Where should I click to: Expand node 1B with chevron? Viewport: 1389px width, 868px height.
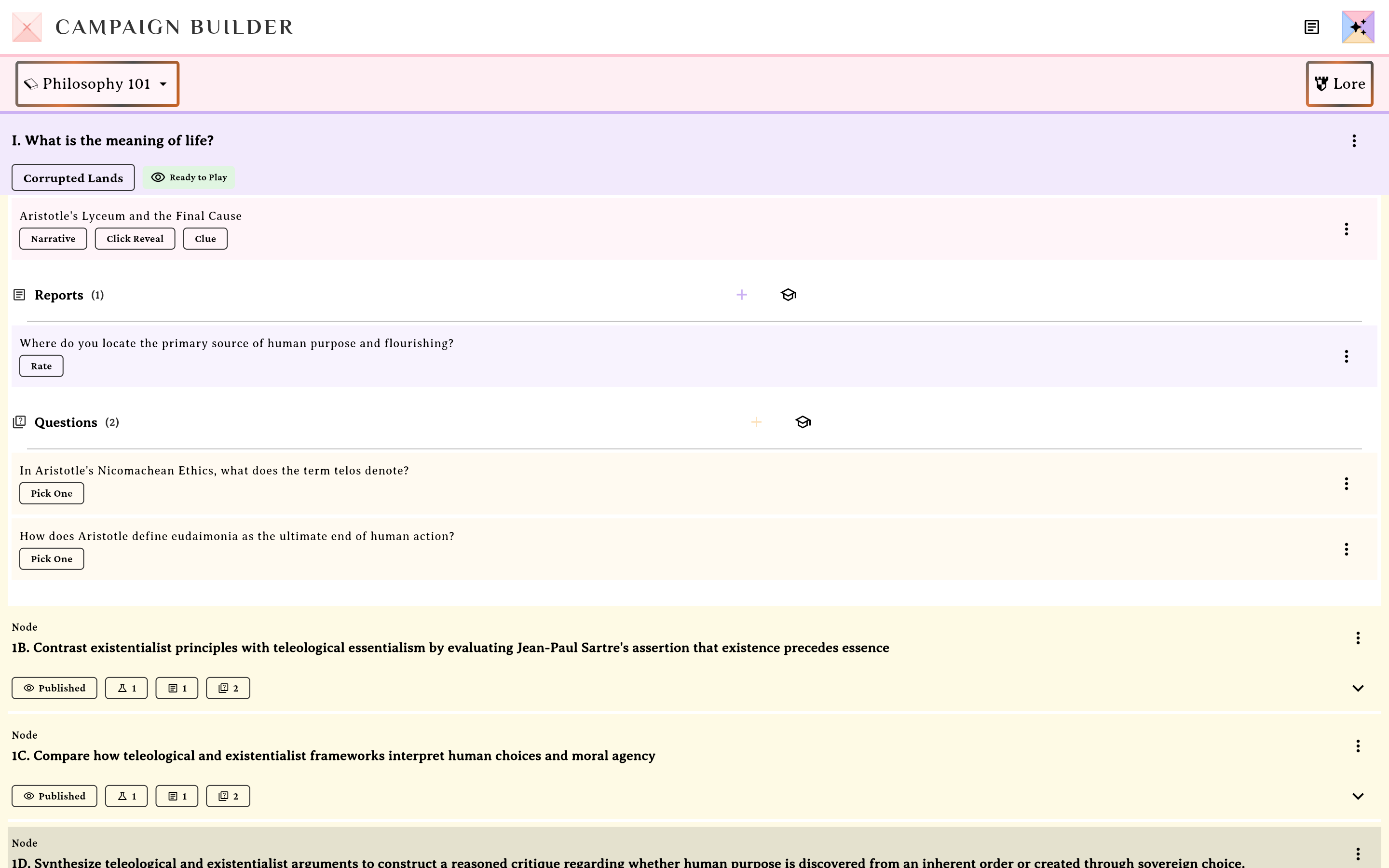pyautogui.click(x=1358, y=688)
